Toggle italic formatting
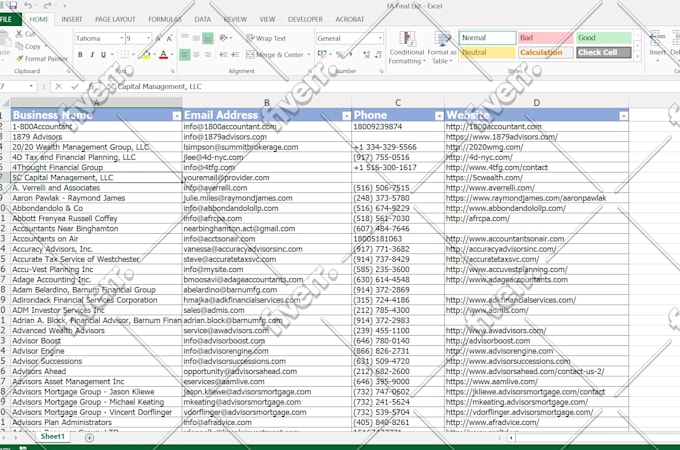The width and height of the screenshot is (680, 450). point(92,55)
